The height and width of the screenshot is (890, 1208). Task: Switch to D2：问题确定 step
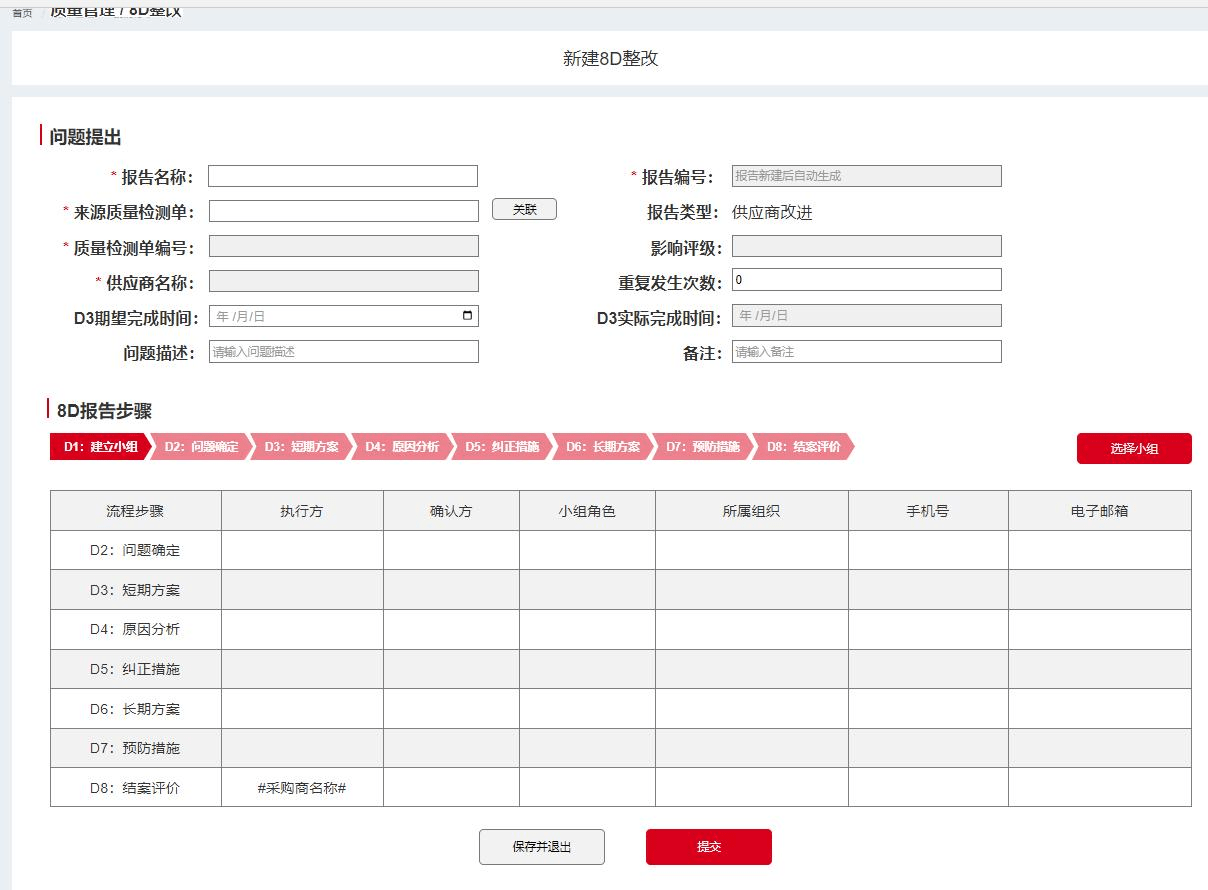point(201,447)
